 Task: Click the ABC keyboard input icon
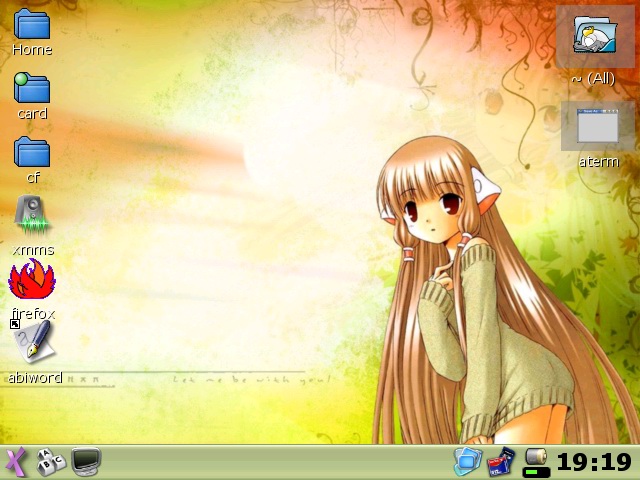pyautogui.click(x=50, y=462)
